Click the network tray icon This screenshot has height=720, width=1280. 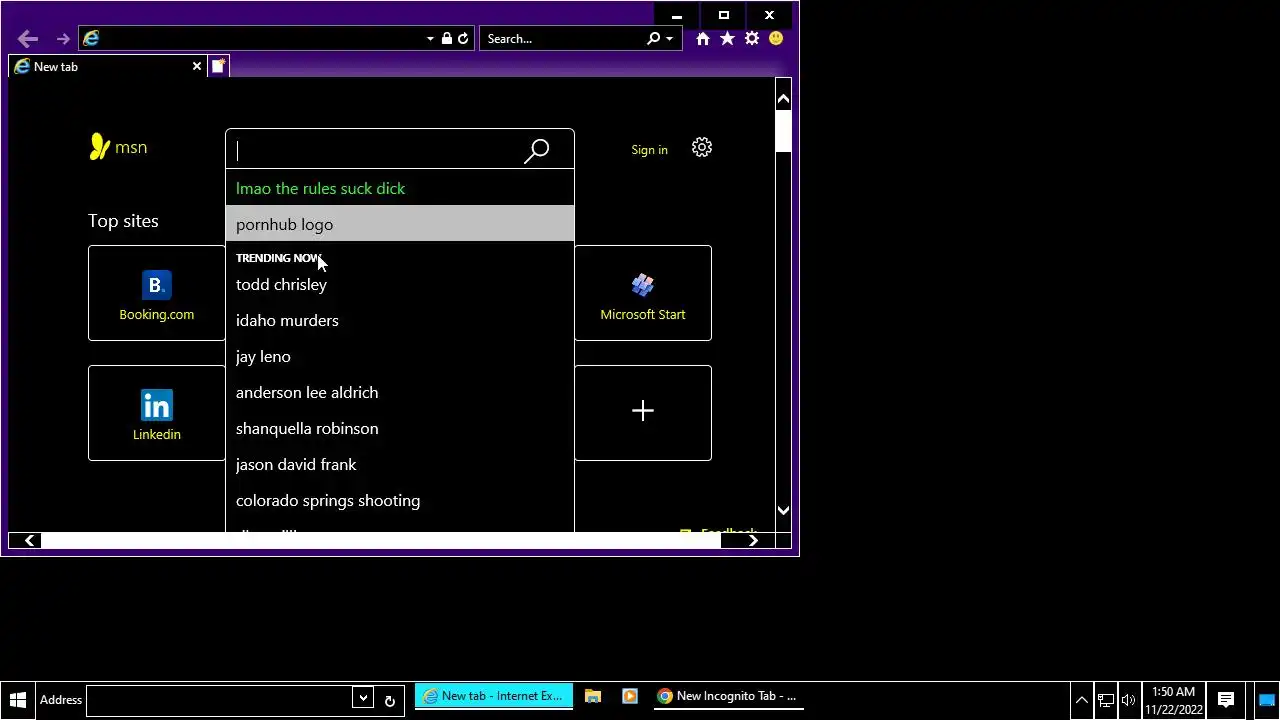[1106, 700]
